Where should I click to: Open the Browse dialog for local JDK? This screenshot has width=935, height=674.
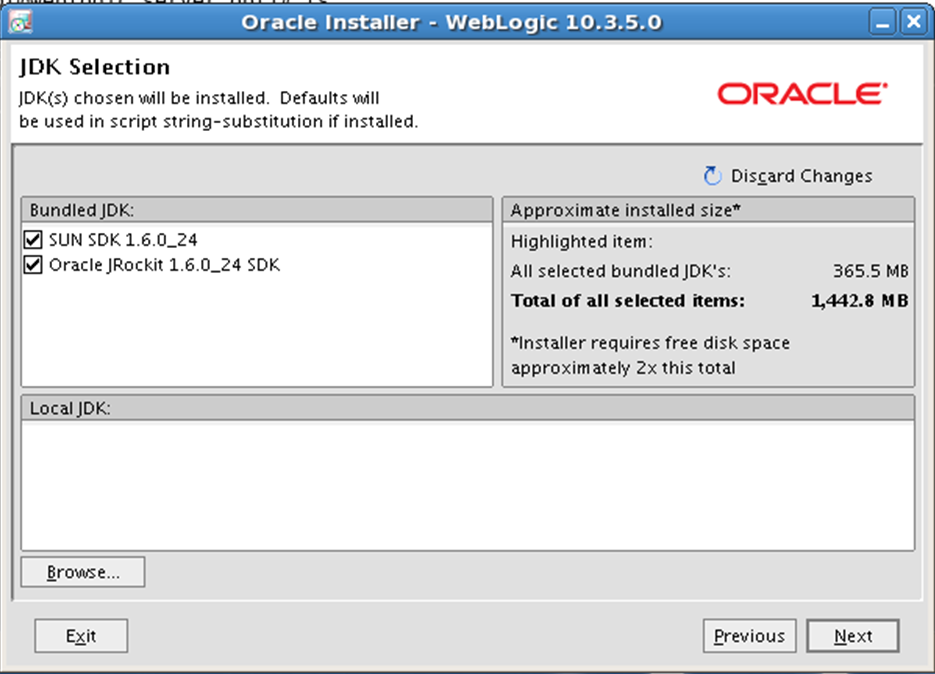(x=83, y=572)
